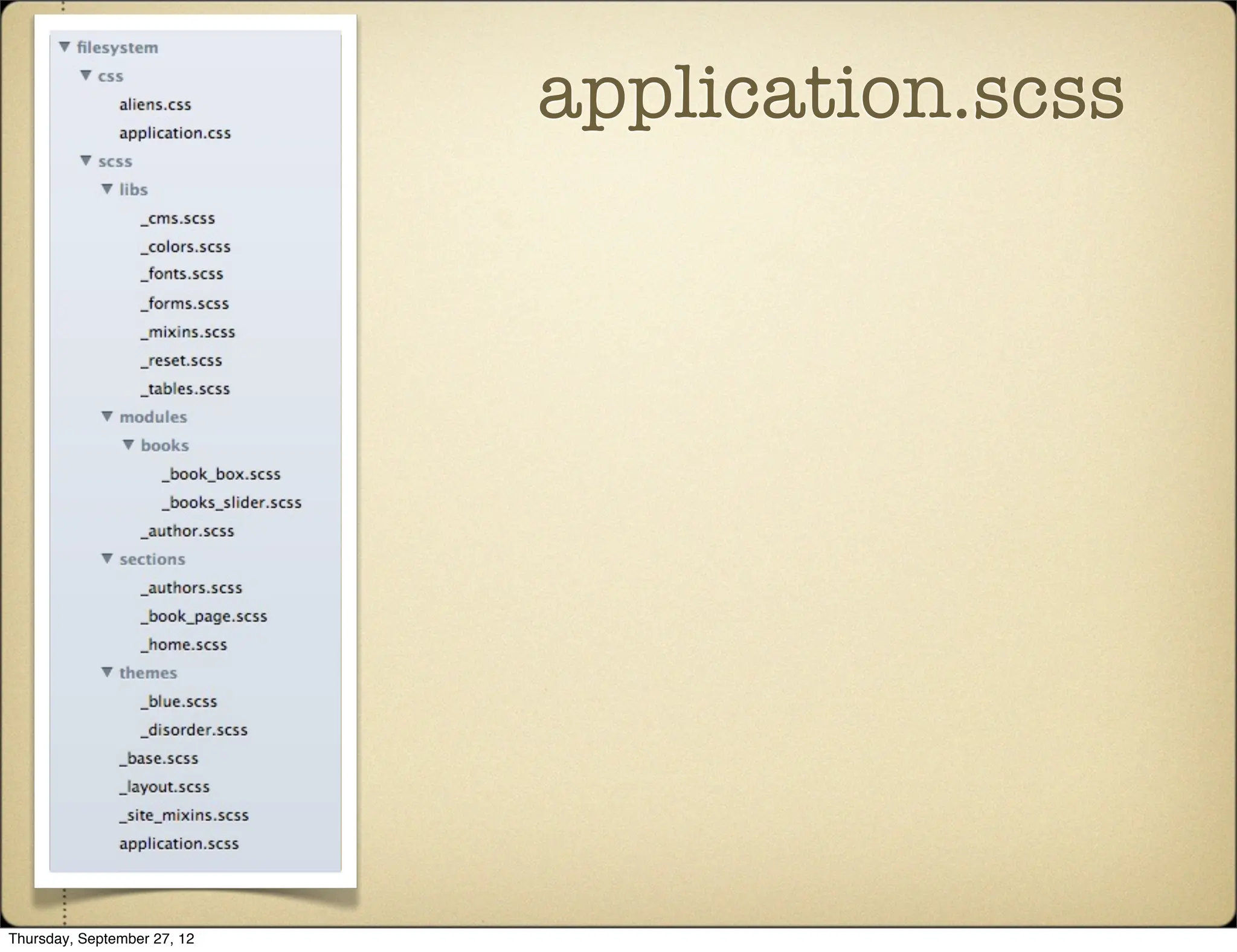Collapse the css folder disclosure triangle
The image size is (1237, 952).
tap(86, 75)
